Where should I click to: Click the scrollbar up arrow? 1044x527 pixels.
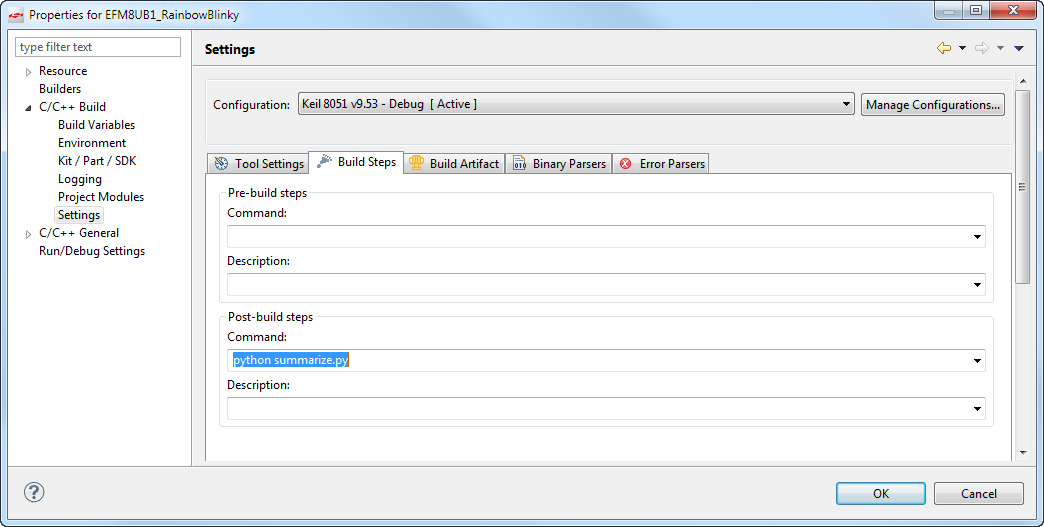(x=1023, y=81)
